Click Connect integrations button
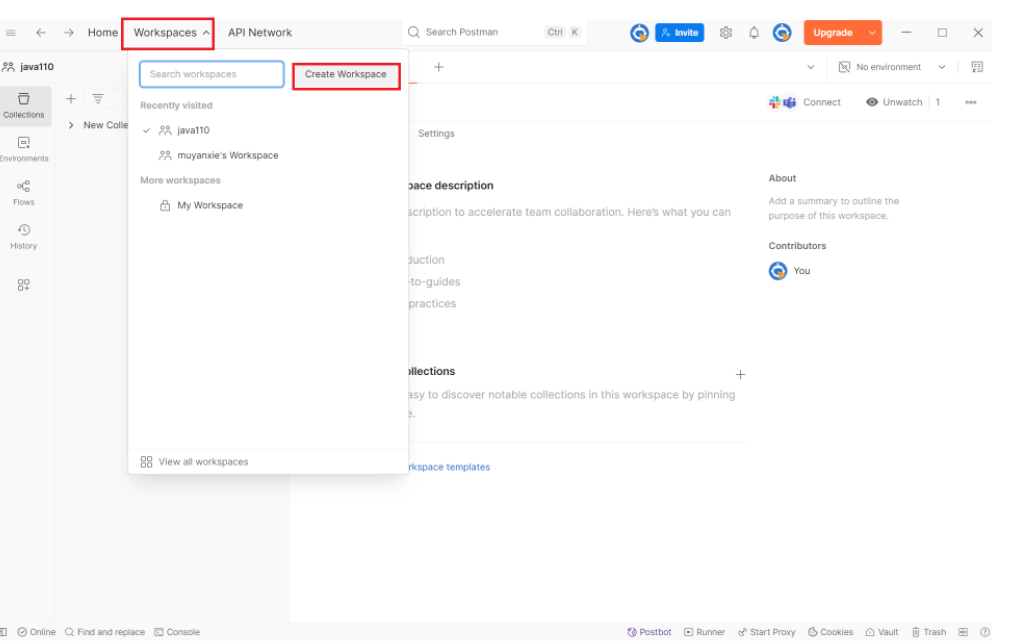The width and height of the screenshot is (1016, 641). pos(804,102)
